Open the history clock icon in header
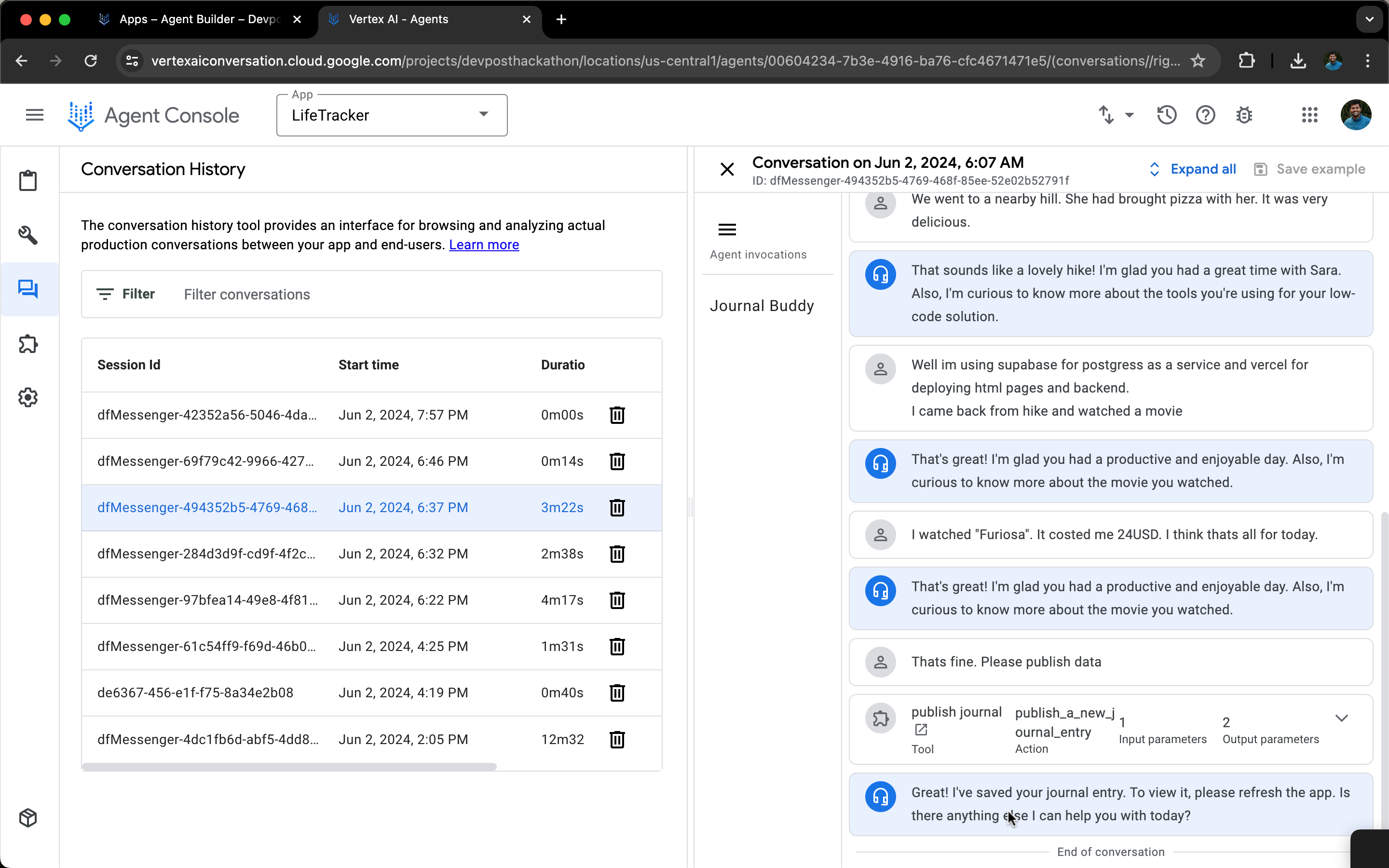This screenshot has width=1389, height=868. 1166,115
